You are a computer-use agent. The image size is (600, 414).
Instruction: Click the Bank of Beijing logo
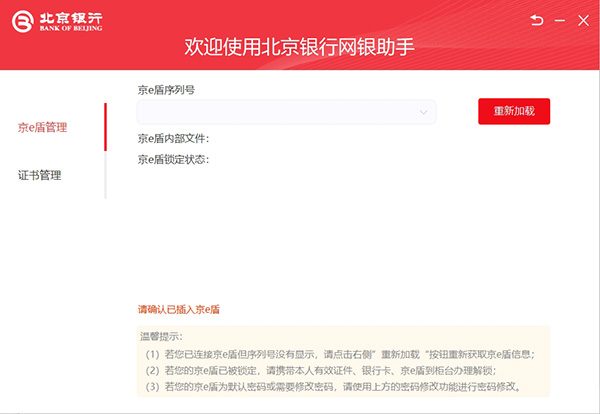coord(57,21)
